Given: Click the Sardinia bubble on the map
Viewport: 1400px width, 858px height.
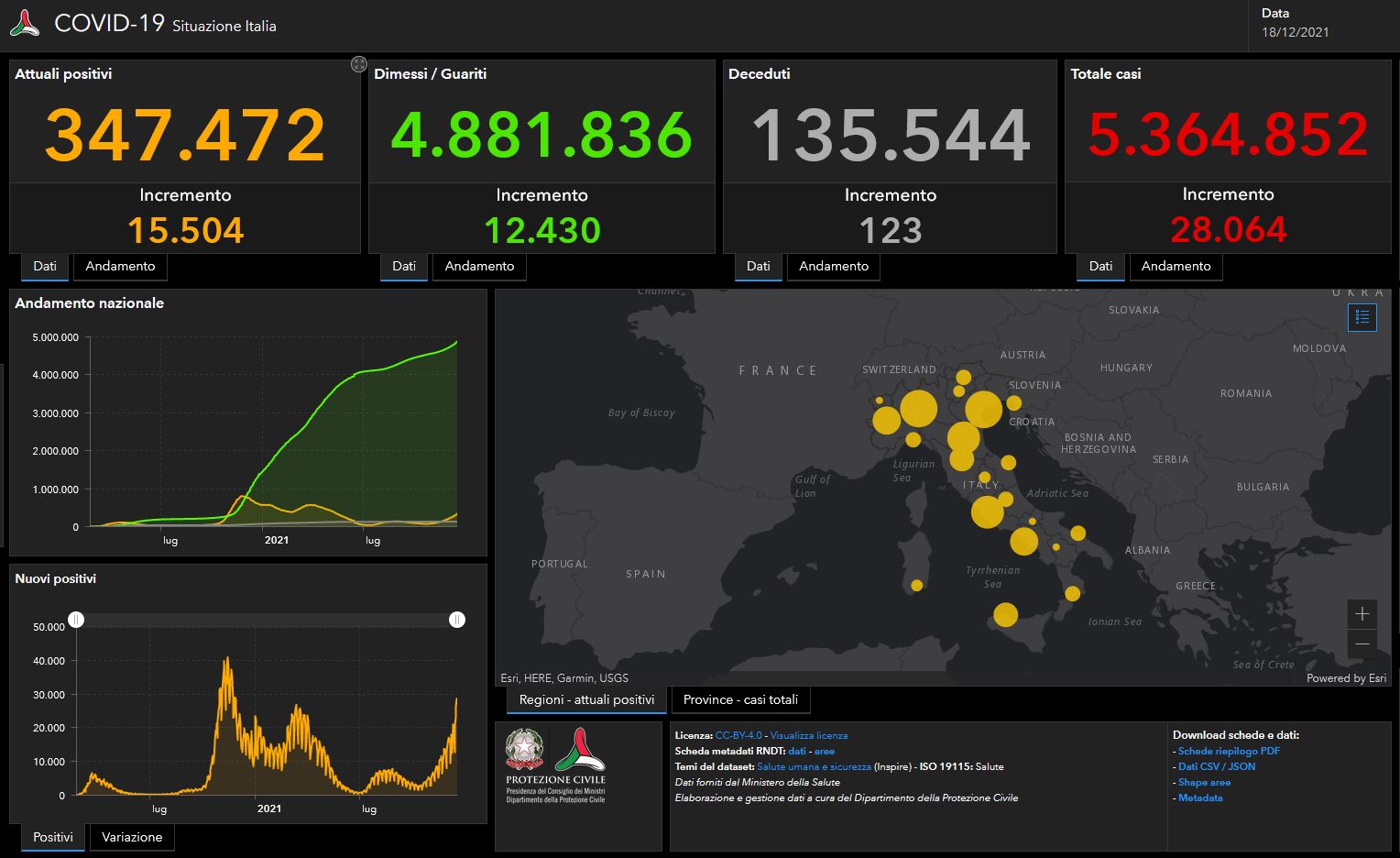Looking at the screenshot, I should 916,585.
